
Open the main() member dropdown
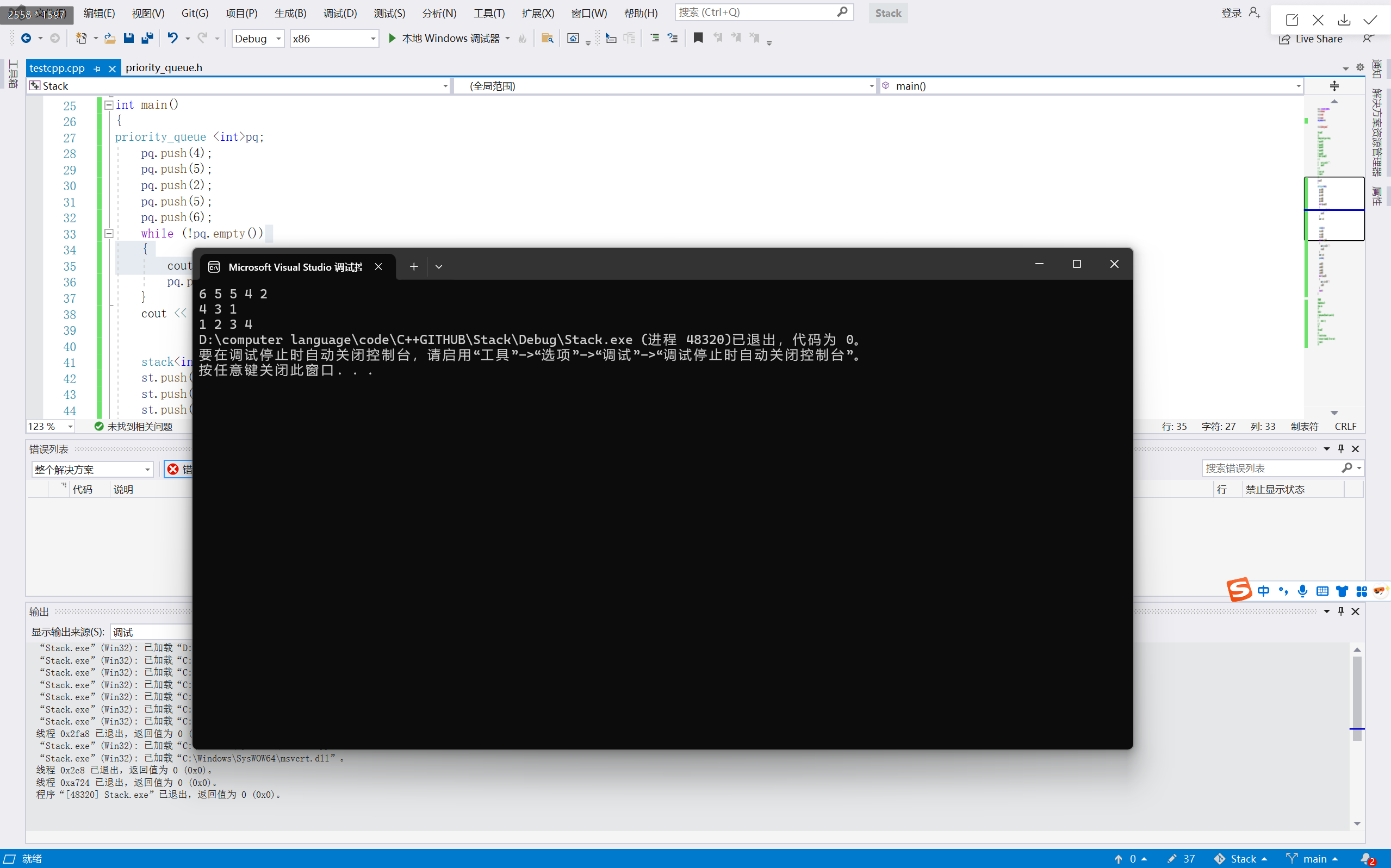(1091, 85)
